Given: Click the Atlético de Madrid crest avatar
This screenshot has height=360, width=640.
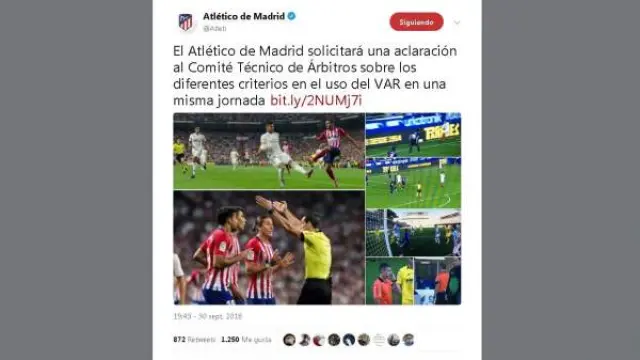Looking at the screenshot, I should point(185,22).
